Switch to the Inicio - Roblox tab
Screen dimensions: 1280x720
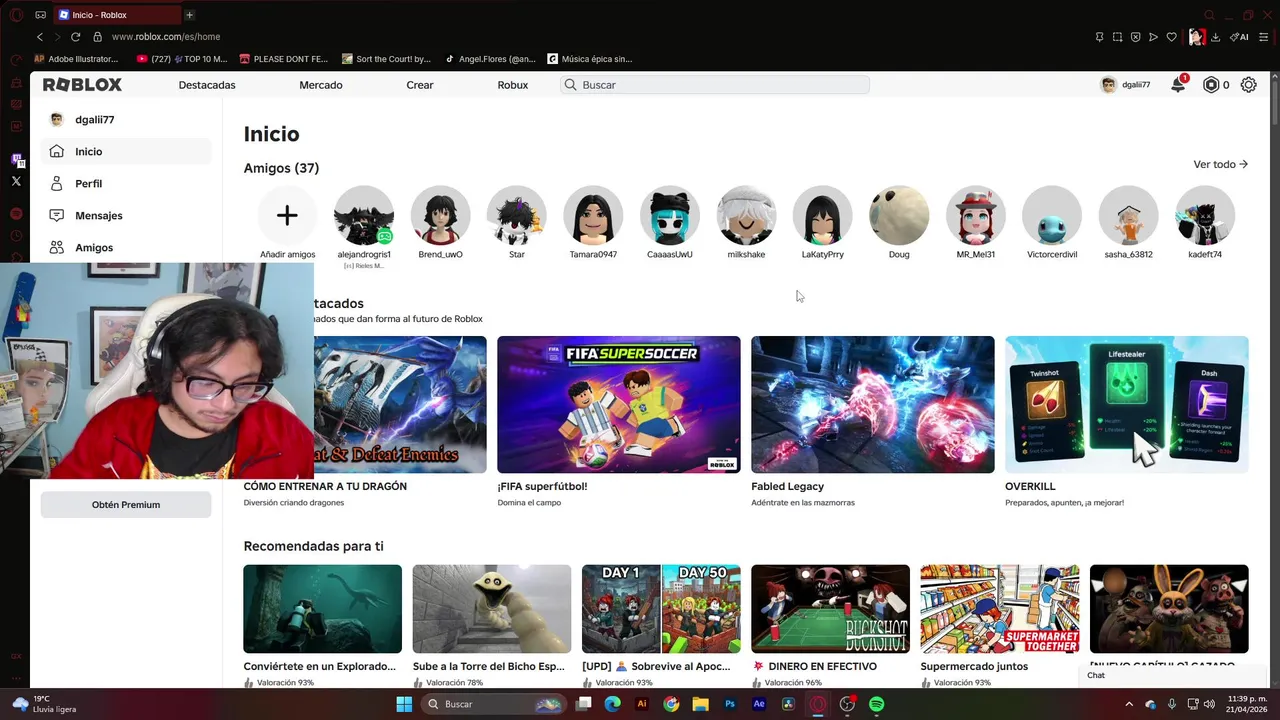(x=116, y=15)
